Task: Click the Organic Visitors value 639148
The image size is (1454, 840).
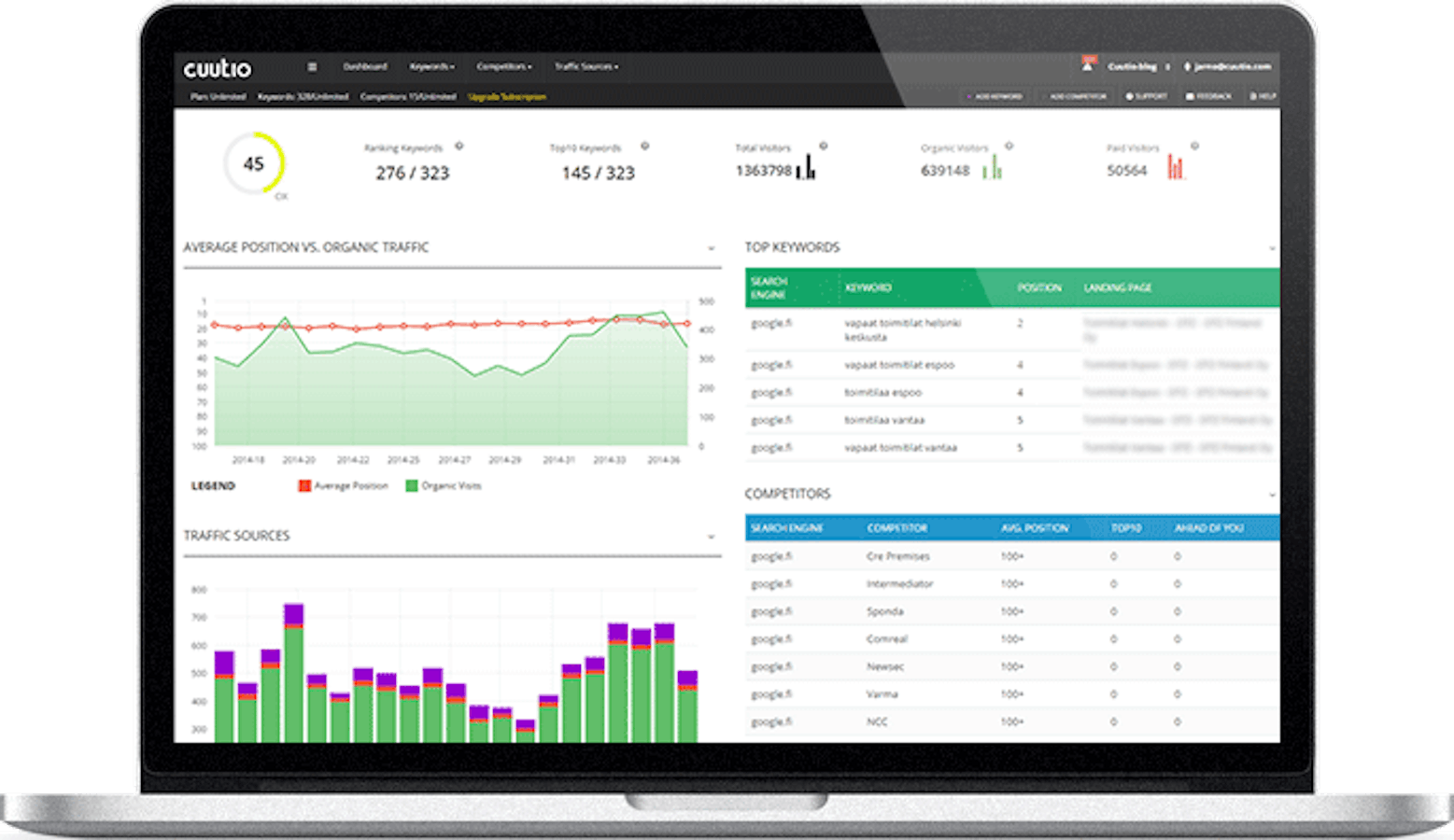Action: (945, 171)
